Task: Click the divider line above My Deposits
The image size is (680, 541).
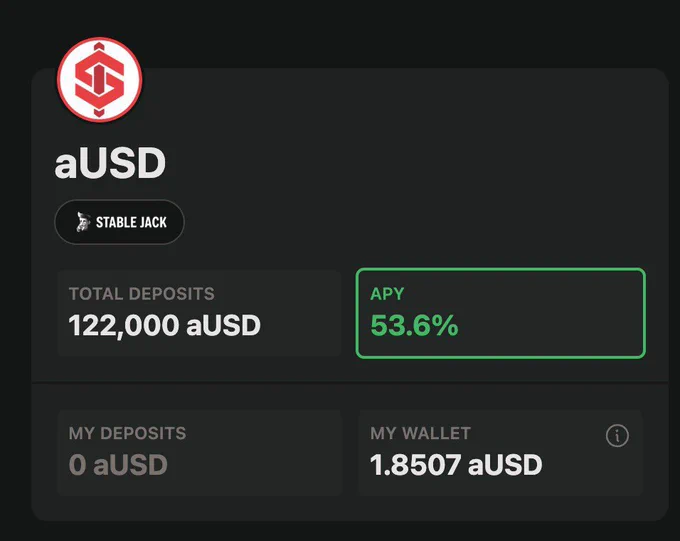Action: coord(350,383)
